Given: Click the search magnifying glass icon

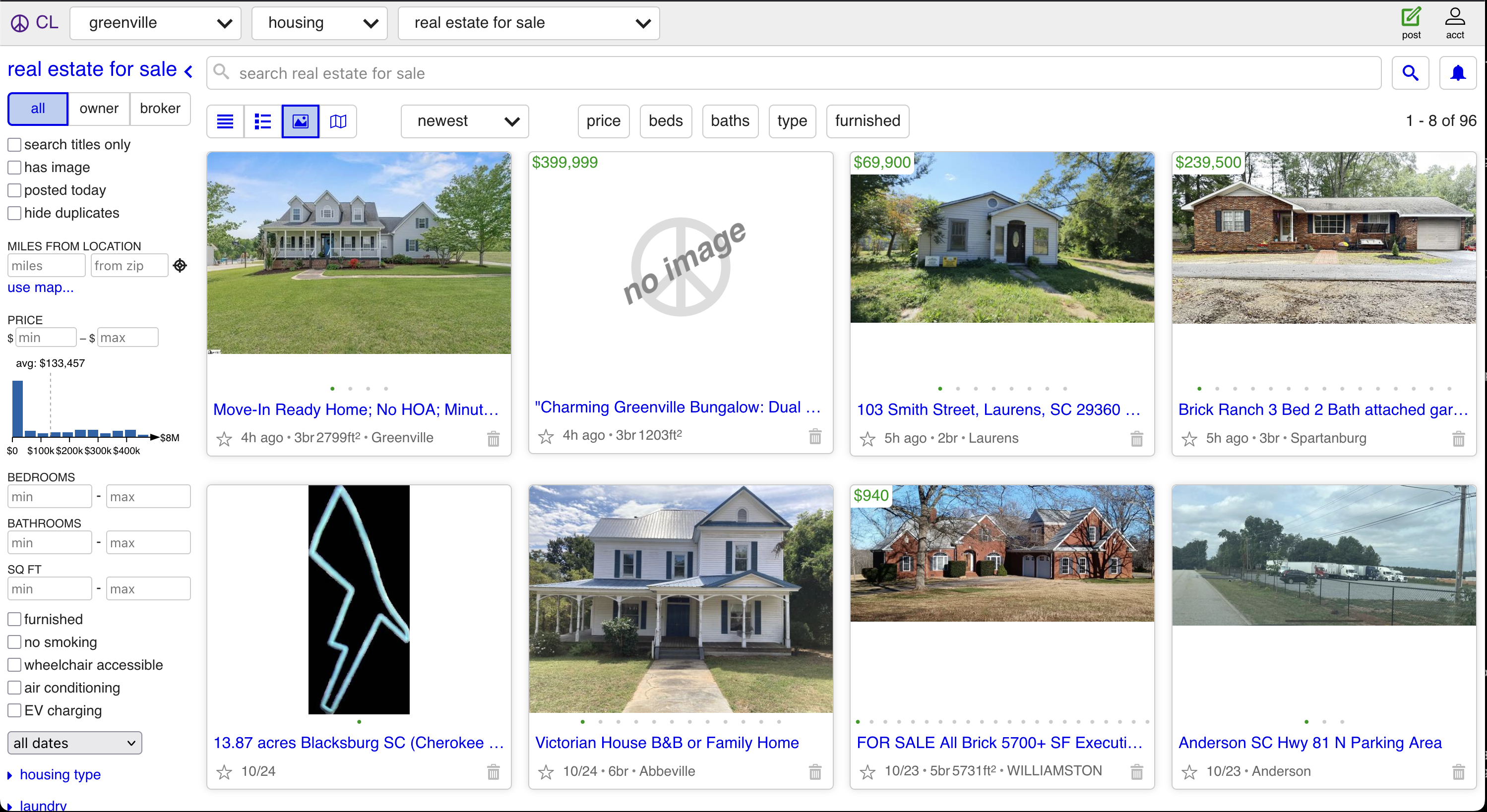Looking at the screenshot, I should 1410,73.
